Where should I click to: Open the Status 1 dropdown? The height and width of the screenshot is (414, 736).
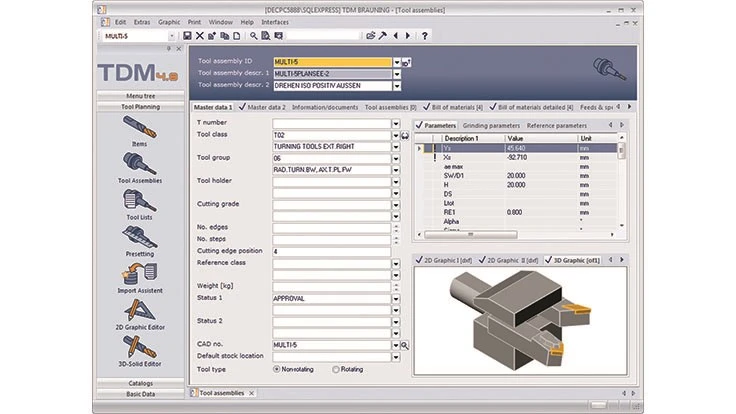coord(396,298)
